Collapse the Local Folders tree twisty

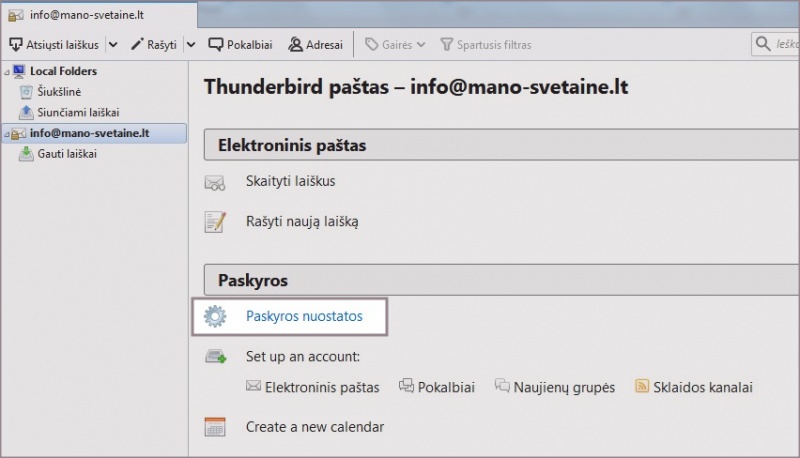point(7,72)
